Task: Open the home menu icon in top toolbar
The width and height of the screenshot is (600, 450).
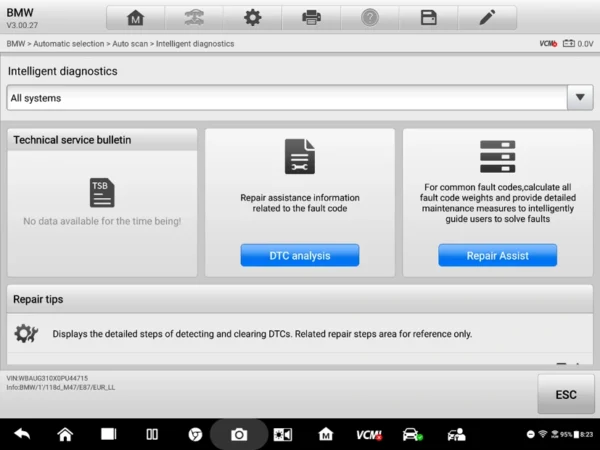Action: point(135,18)
